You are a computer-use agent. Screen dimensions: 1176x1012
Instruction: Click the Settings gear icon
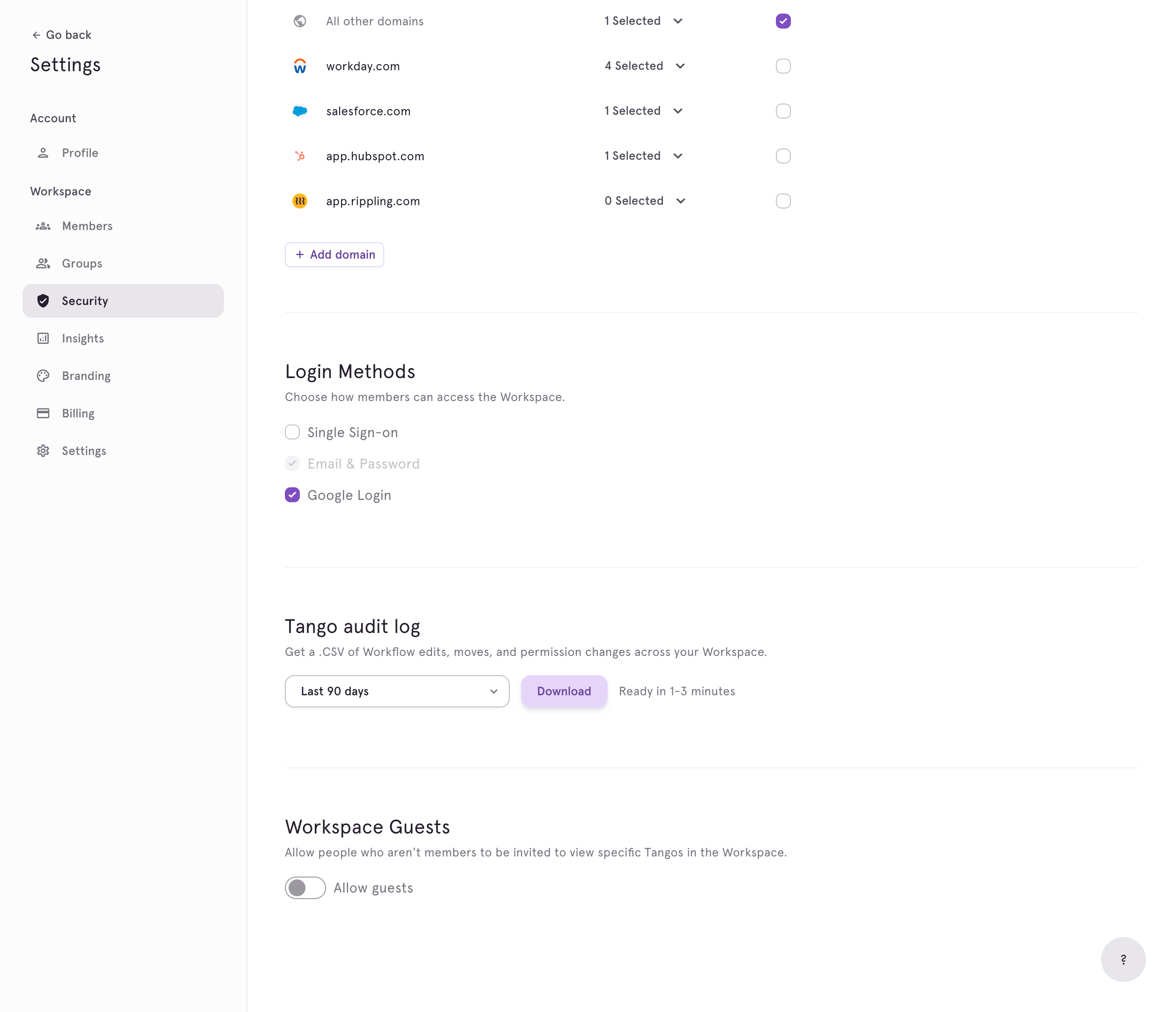pyautogui.click(x=43, y=451)
